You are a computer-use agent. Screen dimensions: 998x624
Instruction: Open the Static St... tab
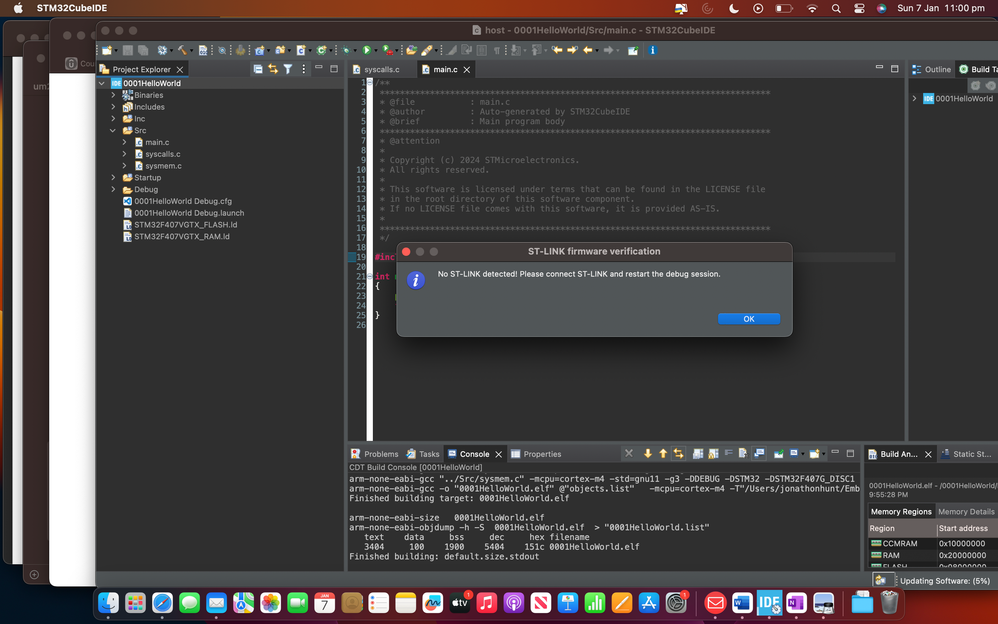point(966,454)
